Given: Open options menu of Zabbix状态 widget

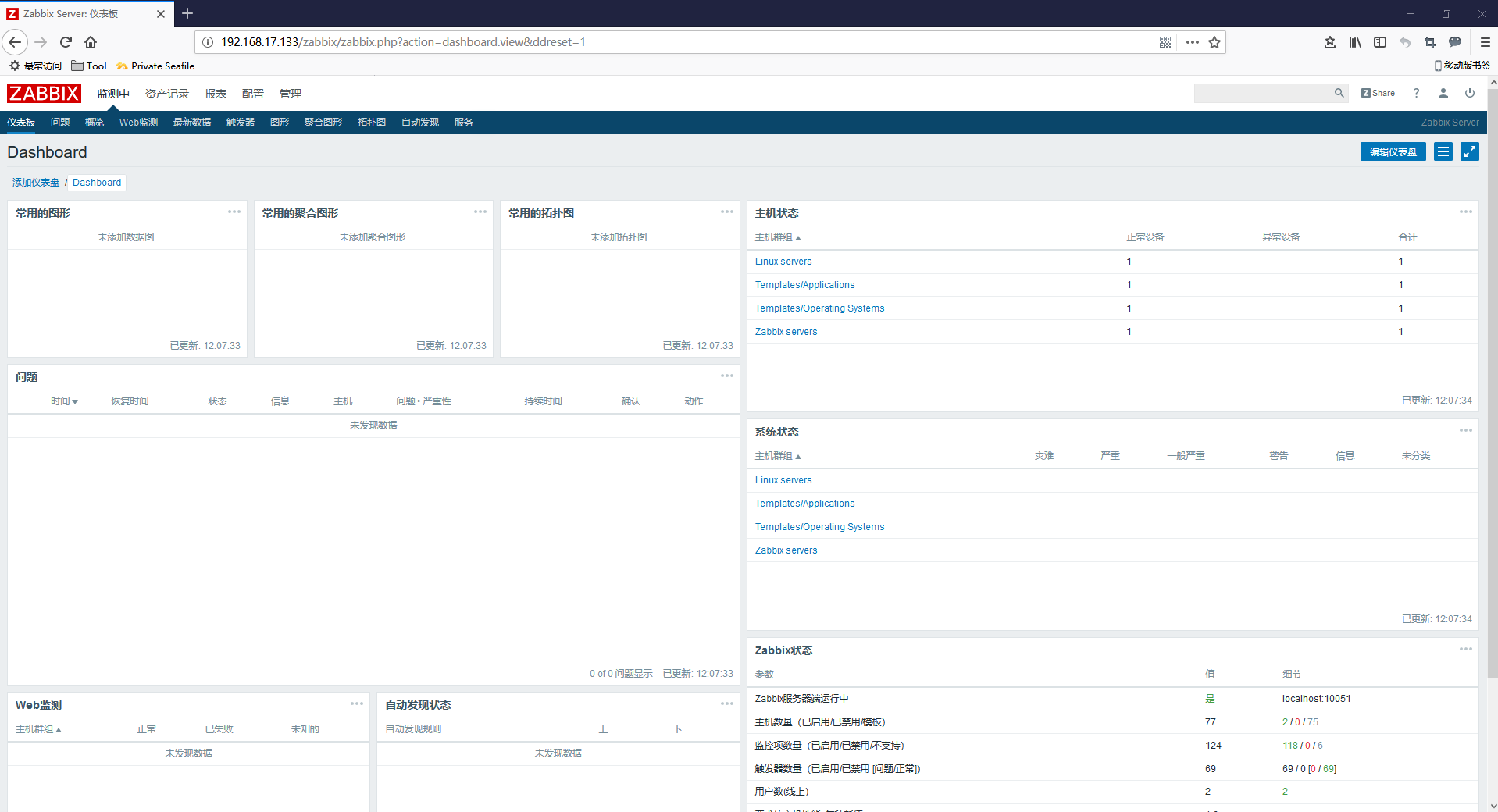Looking at the screenshot, I should pos(1466,649).
